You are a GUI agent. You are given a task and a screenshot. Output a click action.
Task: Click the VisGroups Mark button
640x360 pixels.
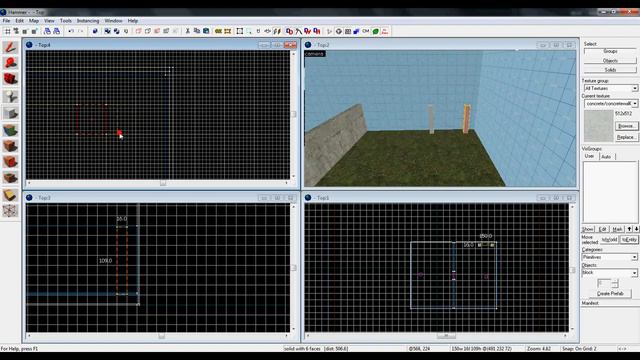617,229
